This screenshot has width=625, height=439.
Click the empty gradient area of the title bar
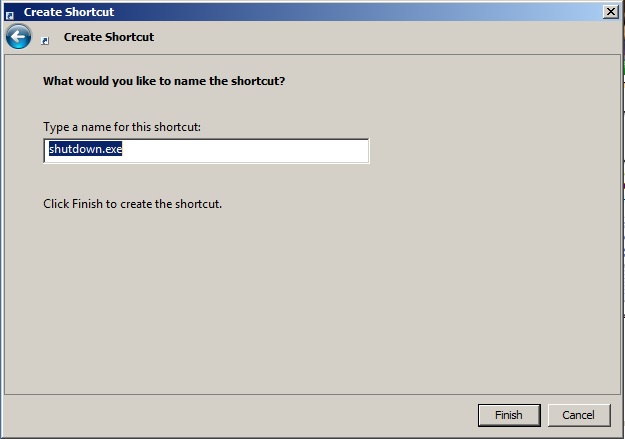click(x=359, y=12)
